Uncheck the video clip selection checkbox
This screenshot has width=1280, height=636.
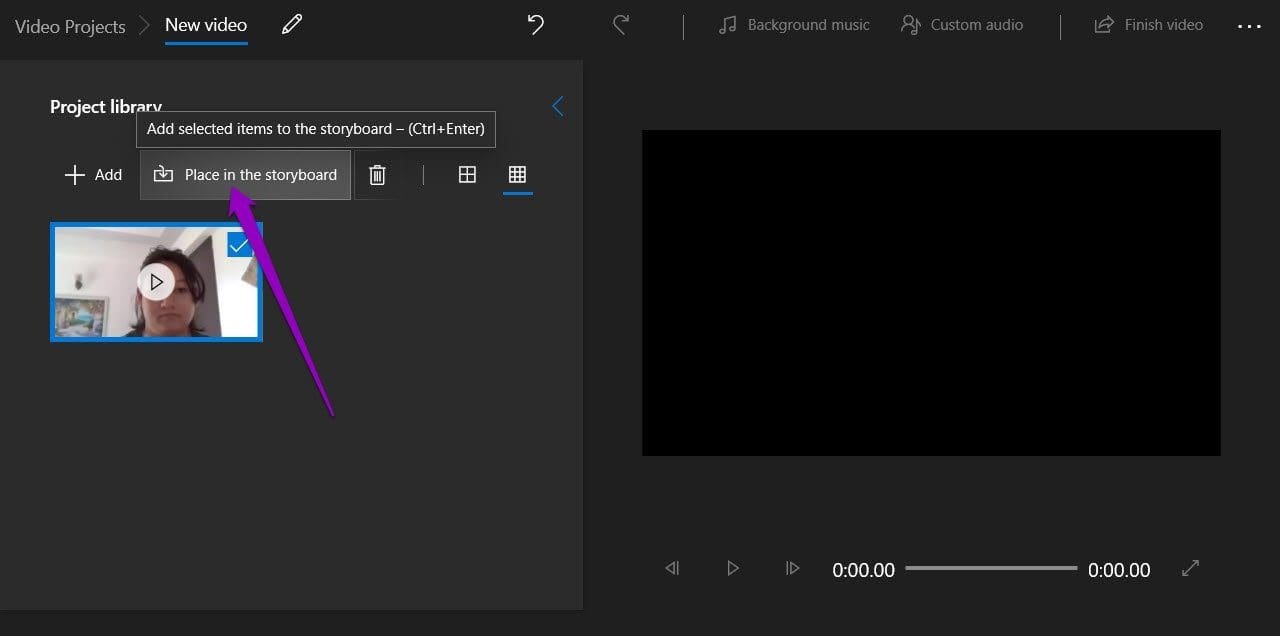(x=239, y=245)
